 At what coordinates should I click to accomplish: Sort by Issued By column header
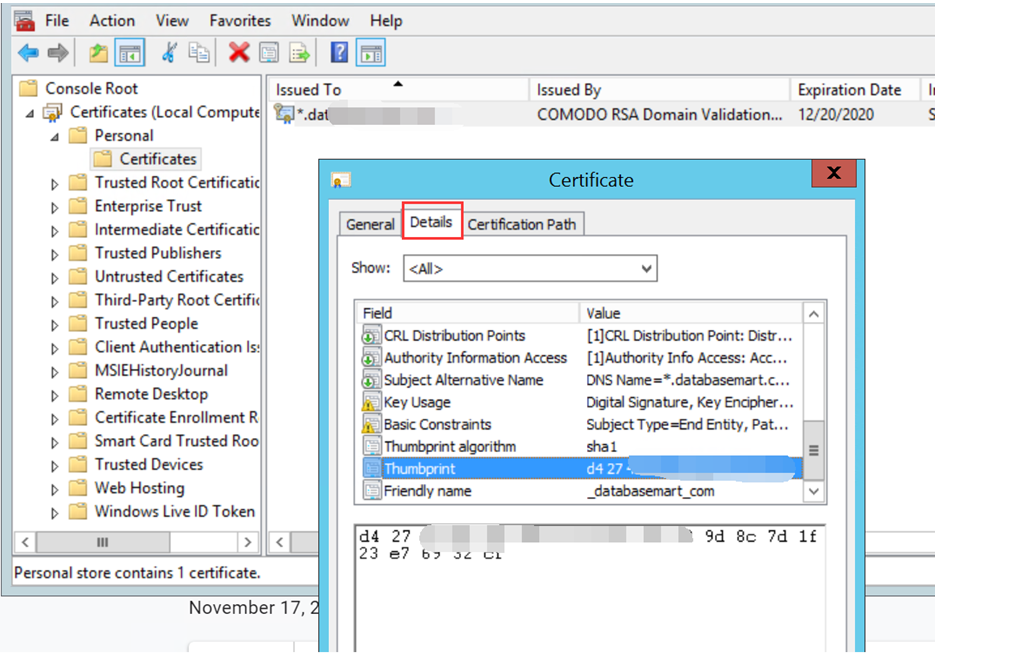[x=660, y=90]
